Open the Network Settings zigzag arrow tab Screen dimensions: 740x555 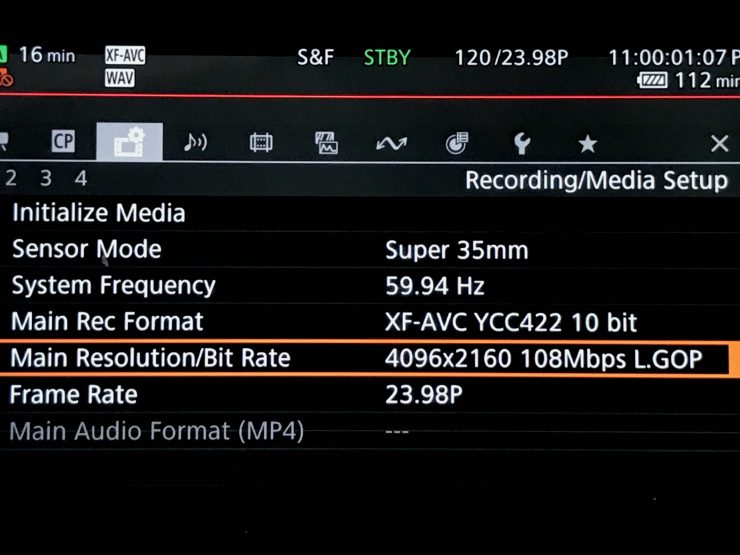pyautogui.click(x=391, y=143)
